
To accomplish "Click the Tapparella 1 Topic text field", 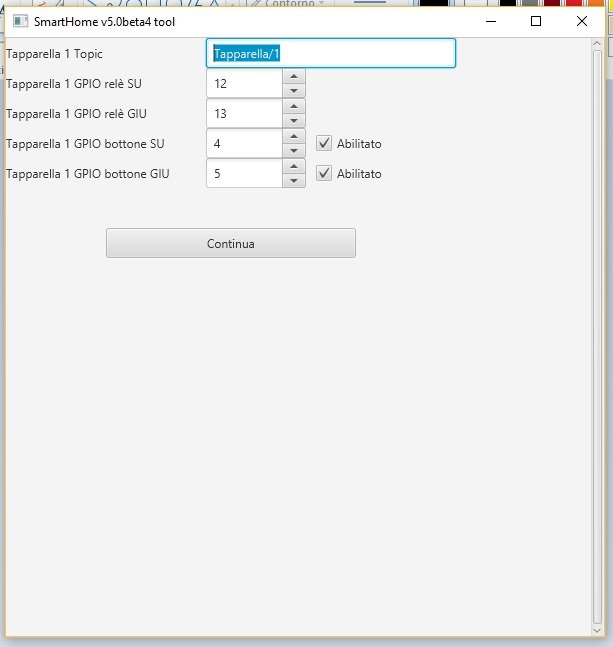I will click(x=331, y=53).
